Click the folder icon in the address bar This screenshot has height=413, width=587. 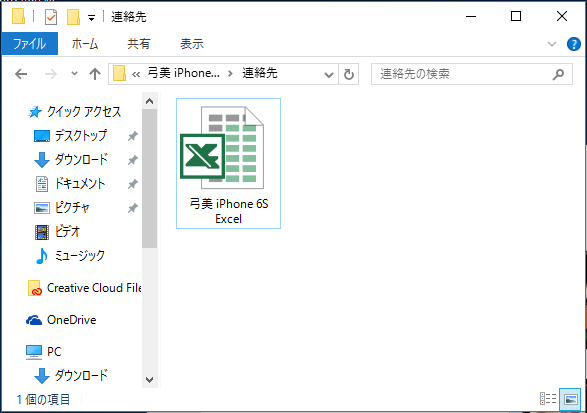pos(119,73)
